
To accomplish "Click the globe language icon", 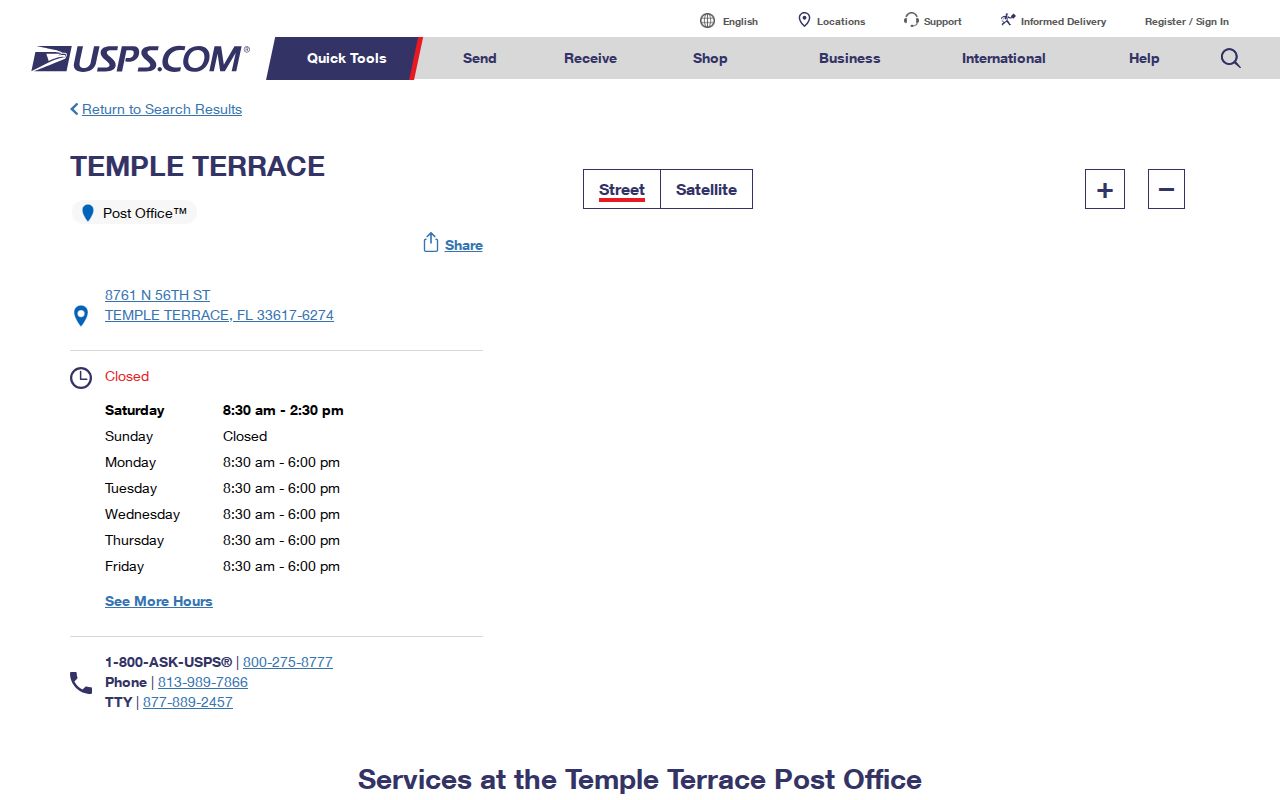I will pos(708,21).
